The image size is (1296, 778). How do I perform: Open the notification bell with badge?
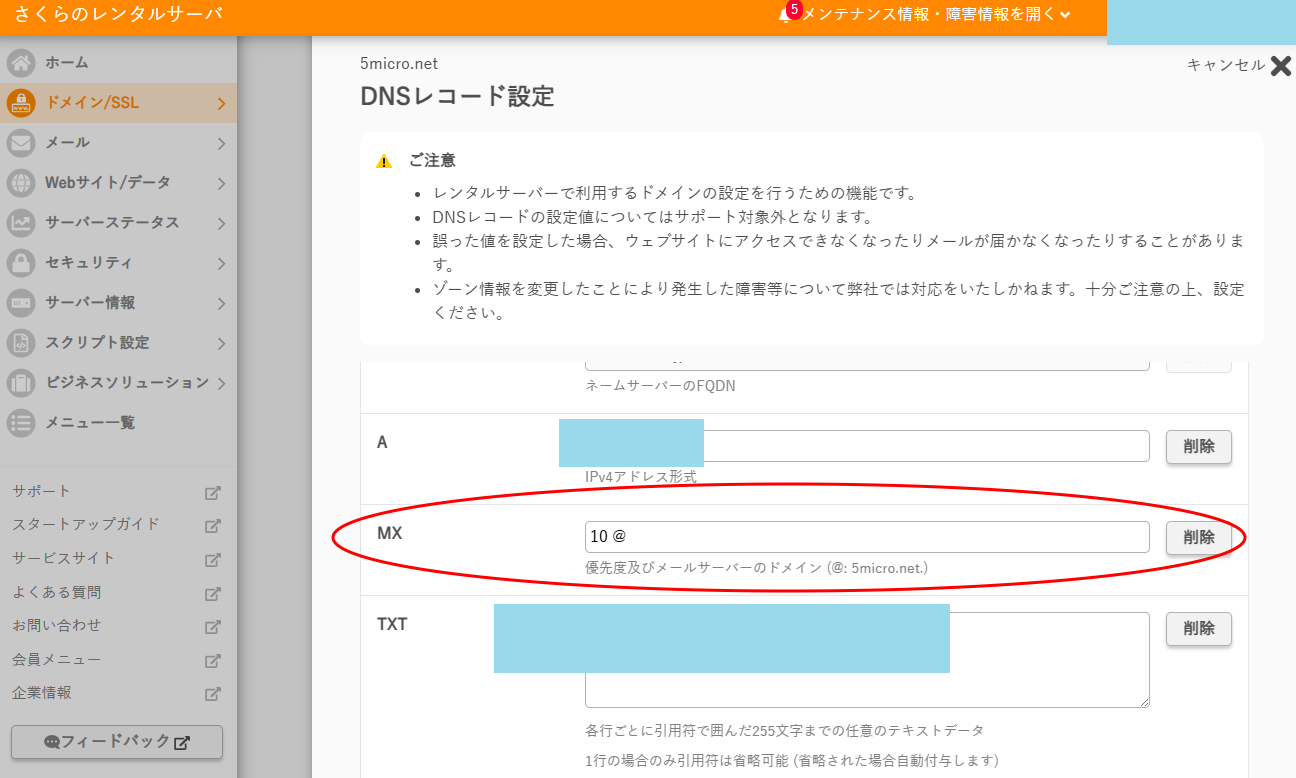(786, 14)
